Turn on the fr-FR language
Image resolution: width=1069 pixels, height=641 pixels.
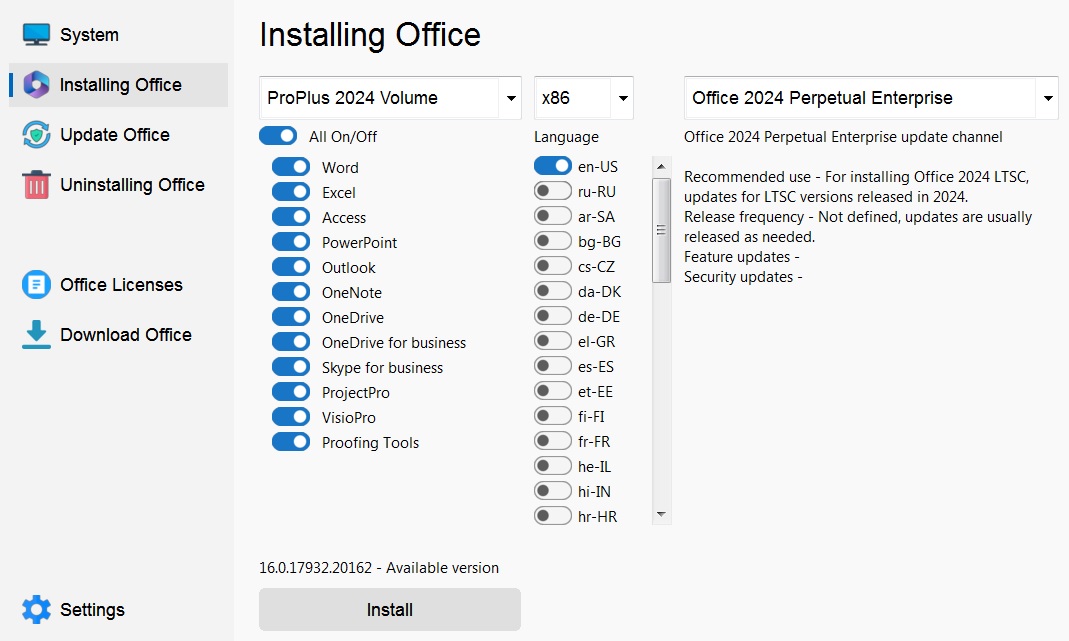pos(553,441)
